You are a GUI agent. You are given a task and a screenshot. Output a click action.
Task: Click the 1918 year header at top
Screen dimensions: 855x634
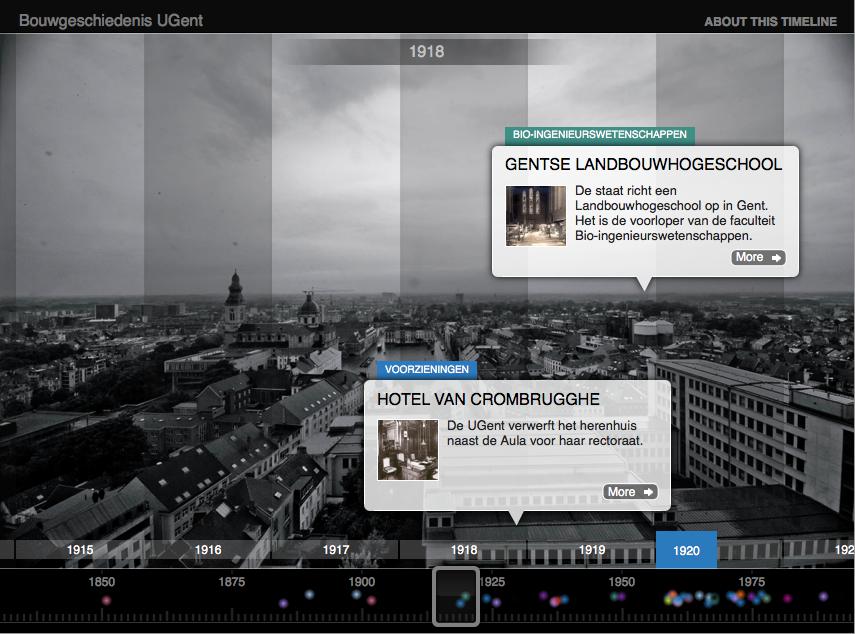(x=426, y=52)
